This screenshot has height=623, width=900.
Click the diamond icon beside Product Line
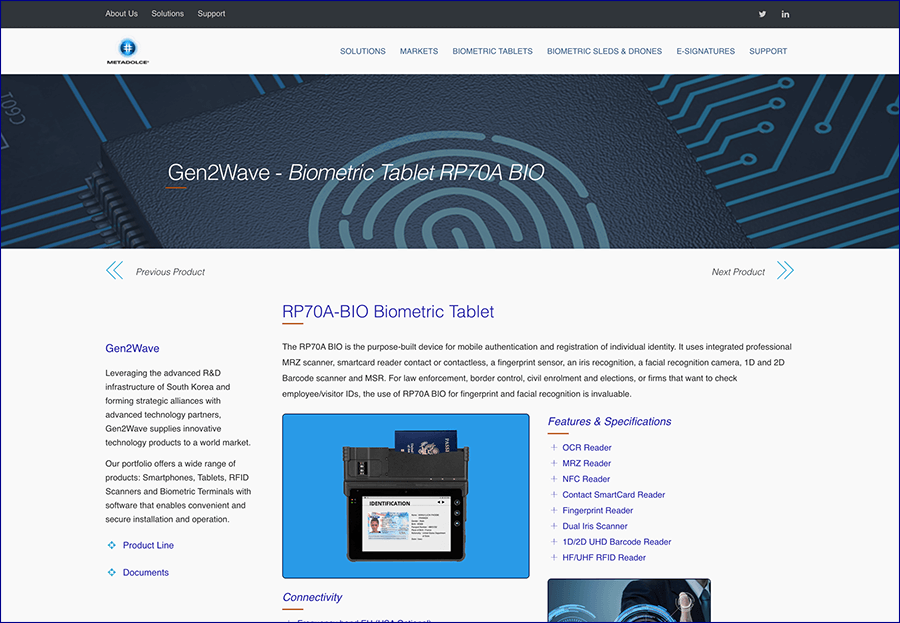[x=110, y=545]
